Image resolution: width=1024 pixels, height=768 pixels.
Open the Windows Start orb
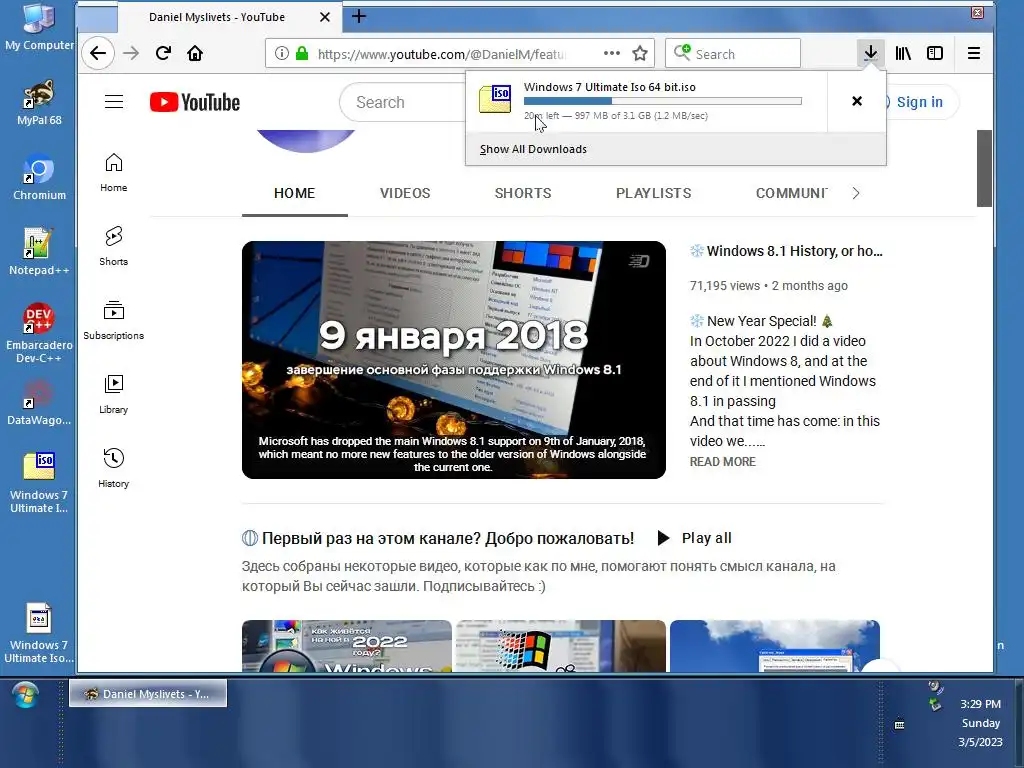25,695
